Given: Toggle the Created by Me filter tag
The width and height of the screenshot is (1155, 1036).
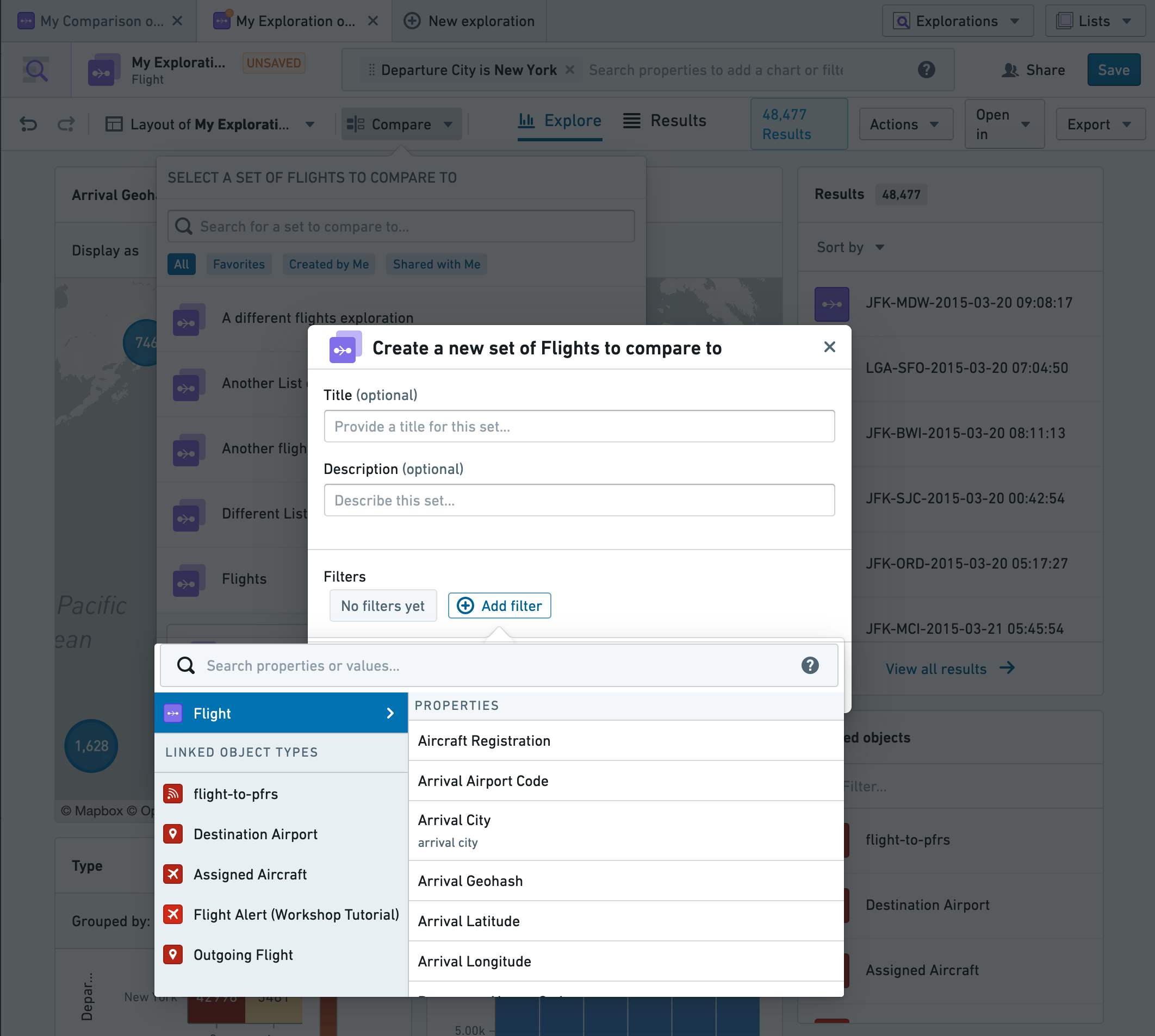Looking at the screenshot, I should (328, 264).
